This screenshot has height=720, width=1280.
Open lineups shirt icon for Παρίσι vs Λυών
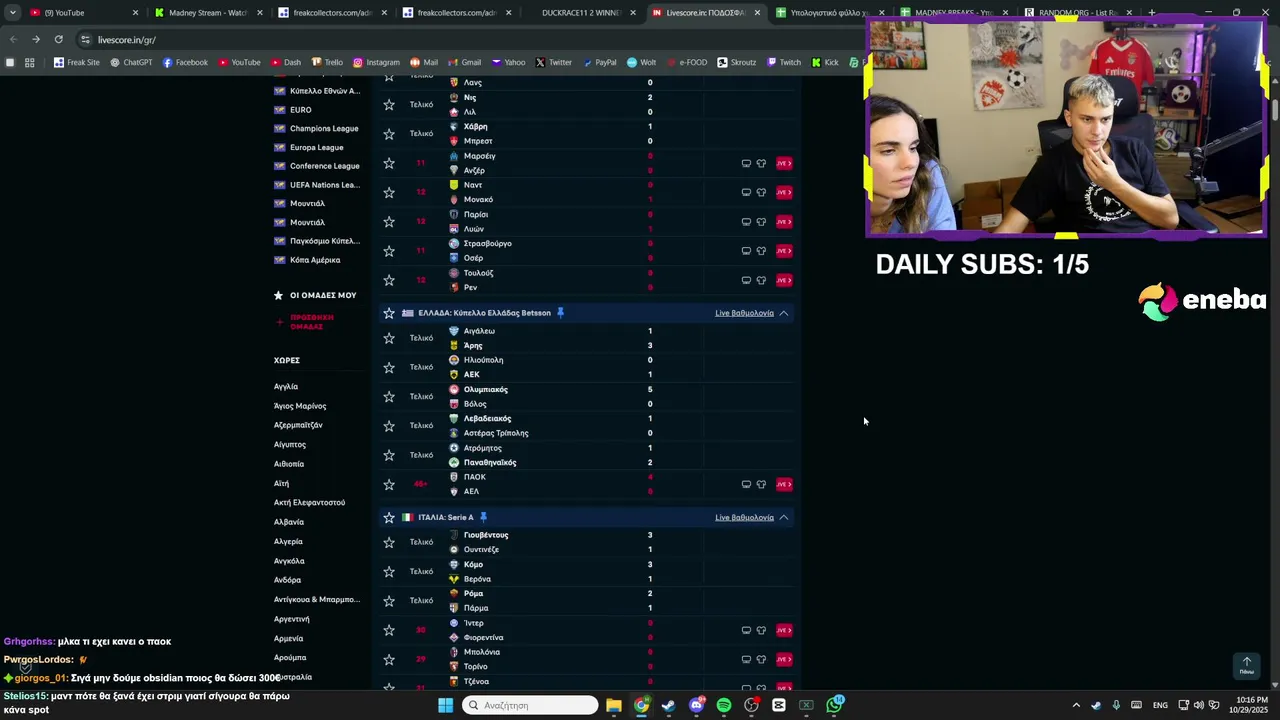point(761,221)
